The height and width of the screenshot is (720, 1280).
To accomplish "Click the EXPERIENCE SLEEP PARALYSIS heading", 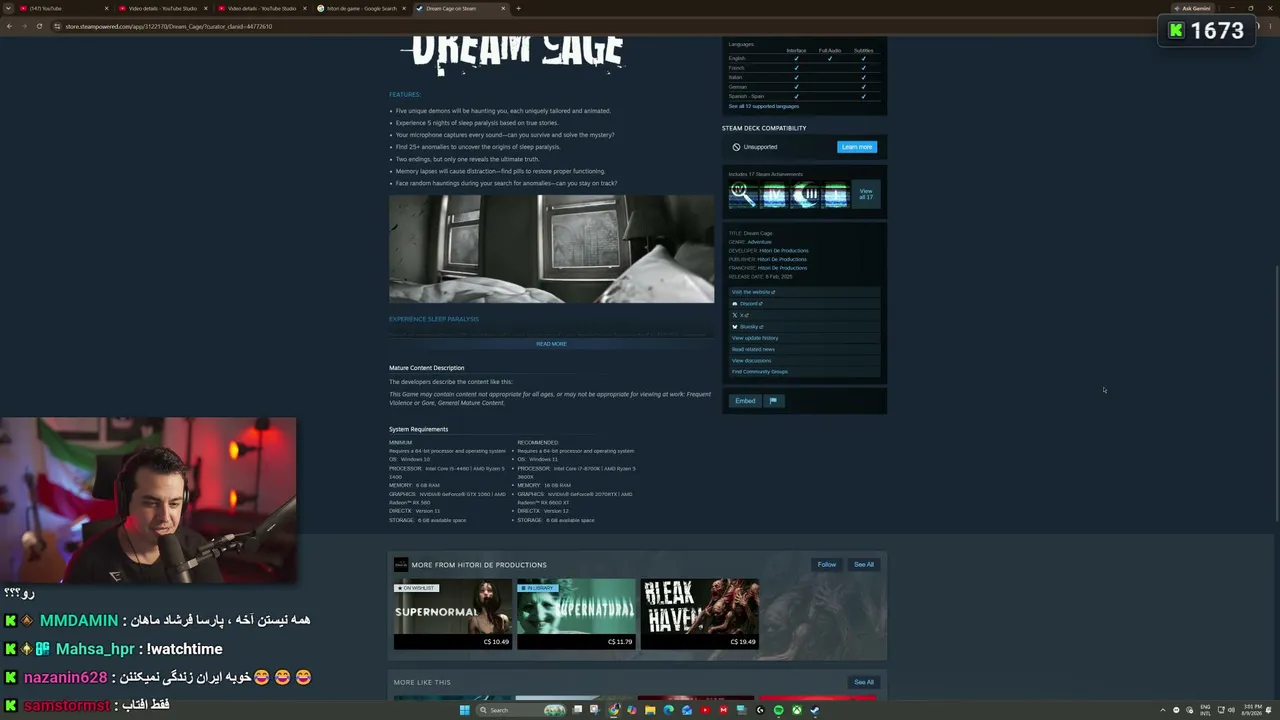I will click(x=434, y=319).
